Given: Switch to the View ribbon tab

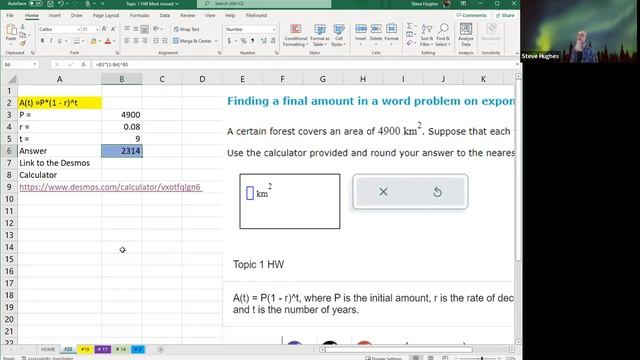Looking at the screenshot, I should tap(210, 16).
